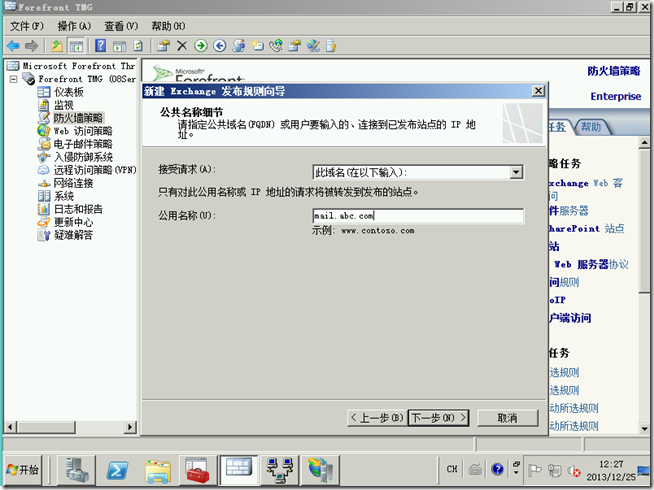The image size is (654, 490).
Task: Click the system tray flag notification icon
Action: coord(535,470)
